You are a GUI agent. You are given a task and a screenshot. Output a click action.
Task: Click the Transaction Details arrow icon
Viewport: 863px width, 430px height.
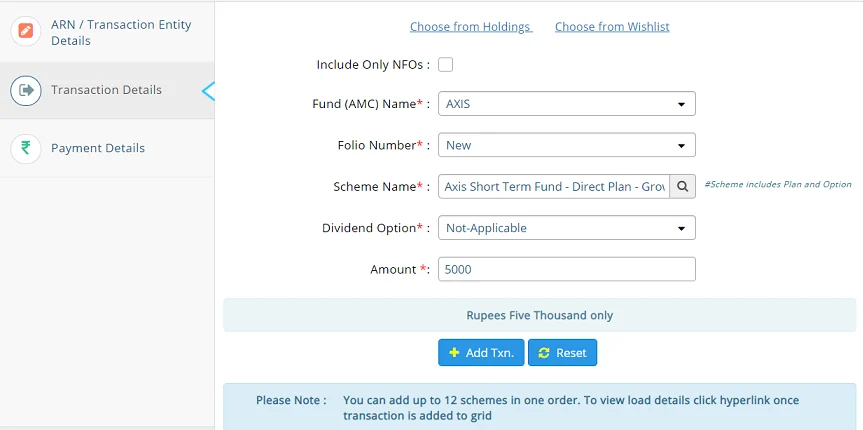coord(26,90)
